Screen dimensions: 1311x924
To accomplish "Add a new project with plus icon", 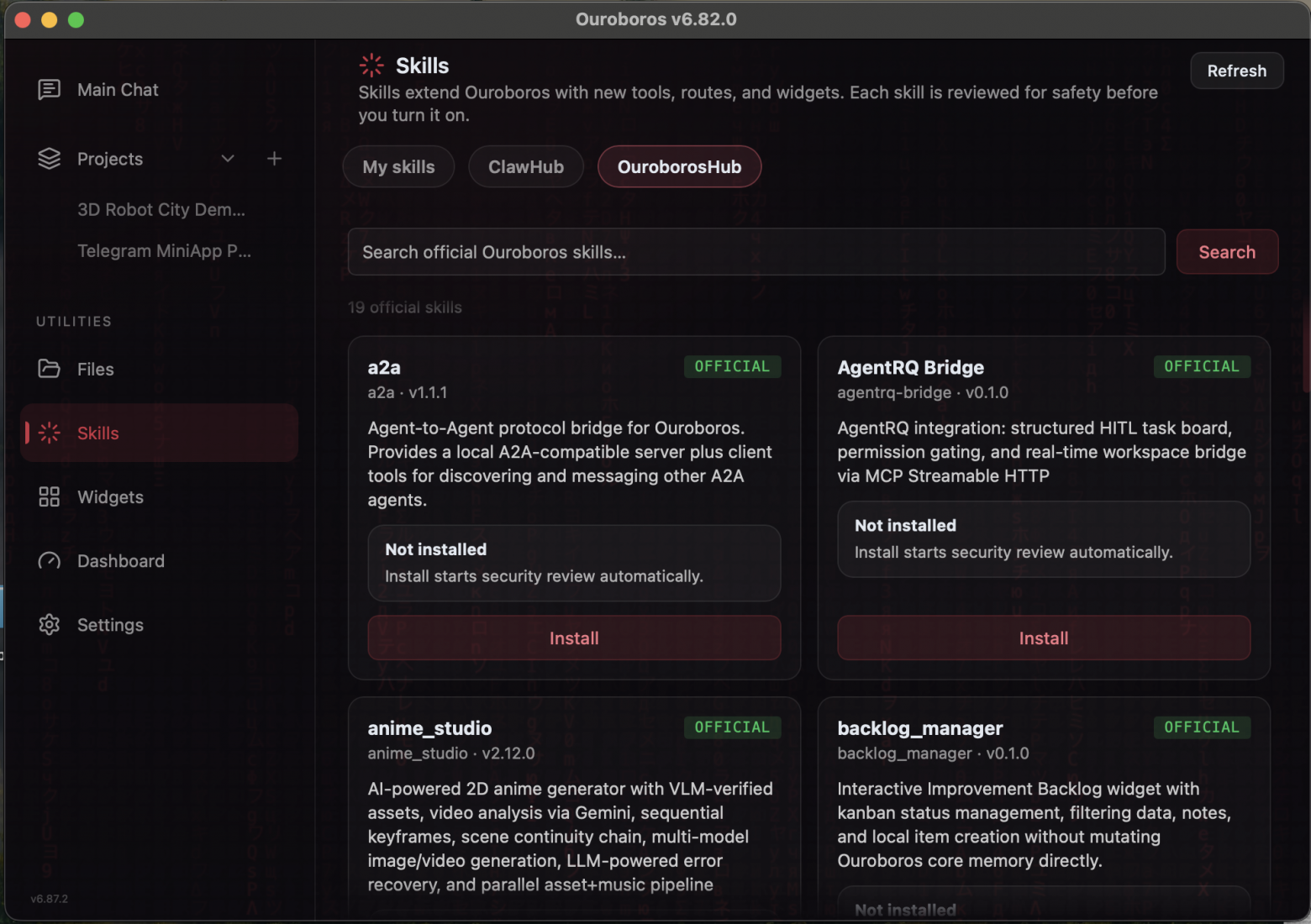I will pyautogui.click(x=274, y=159).
